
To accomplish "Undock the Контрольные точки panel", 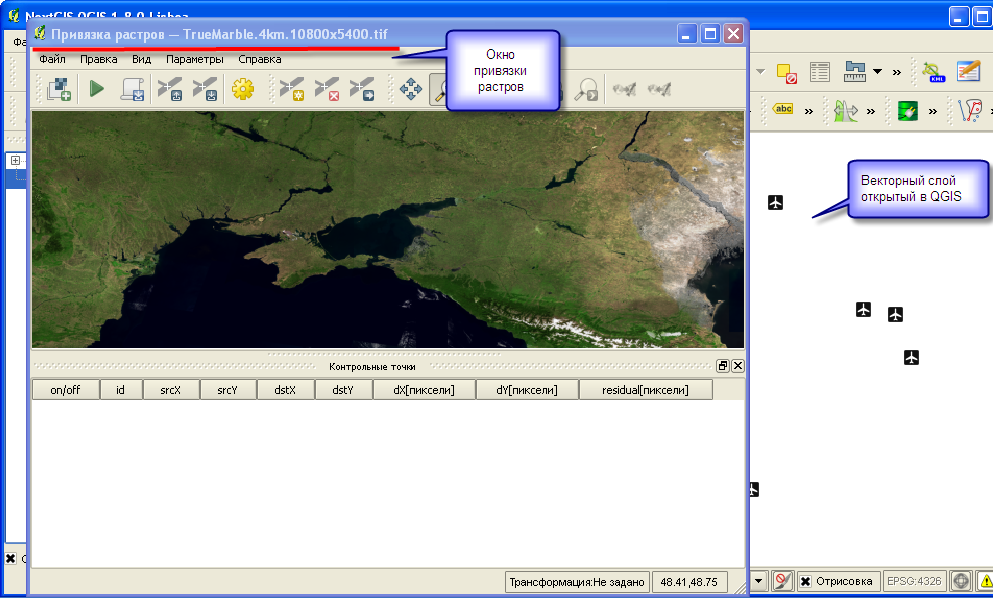I will coord(722,366).
